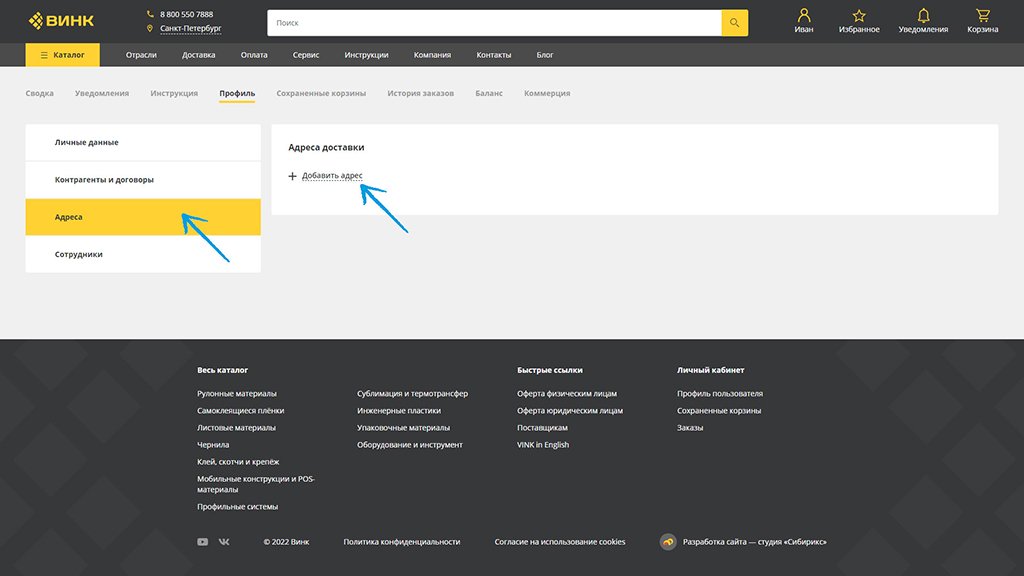Select the Профиль tab
This screenshot has width=1024, height=576.
click(x=237, y=93)
